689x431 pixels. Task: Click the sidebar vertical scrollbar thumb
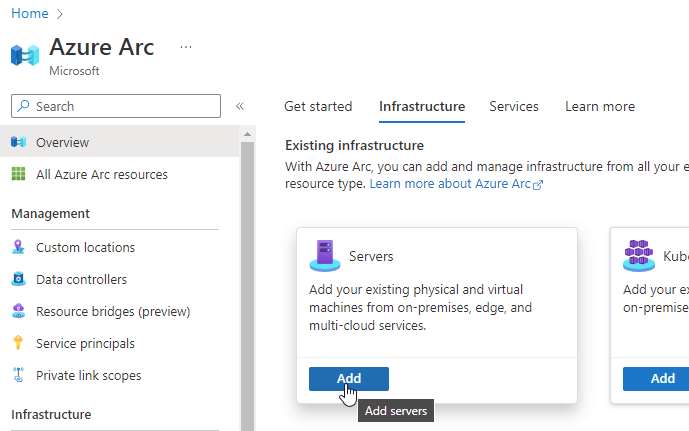[x=247, y=286]
